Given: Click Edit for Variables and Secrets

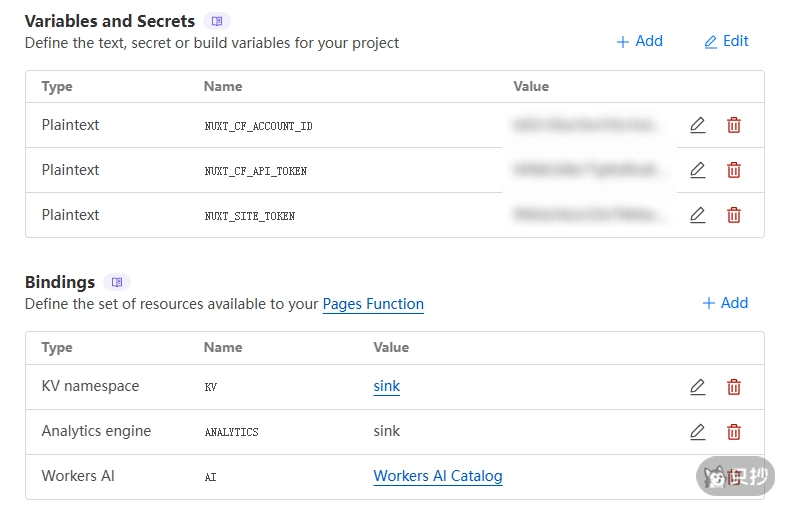Looking at the screenshot, I should [x=726, y=41].
